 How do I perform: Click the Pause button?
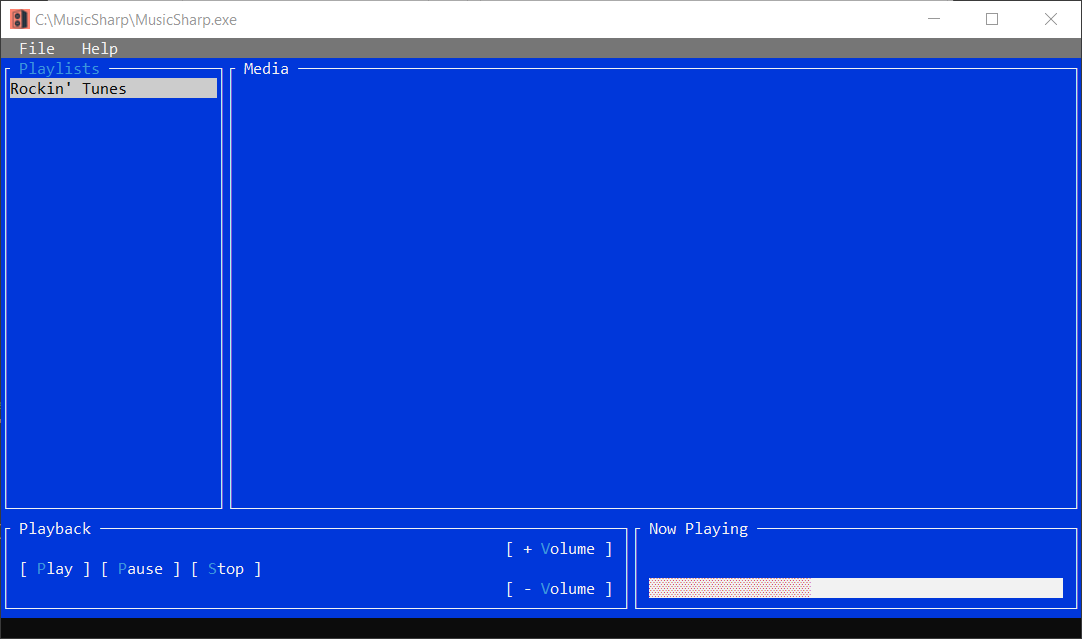pos(141,569)
